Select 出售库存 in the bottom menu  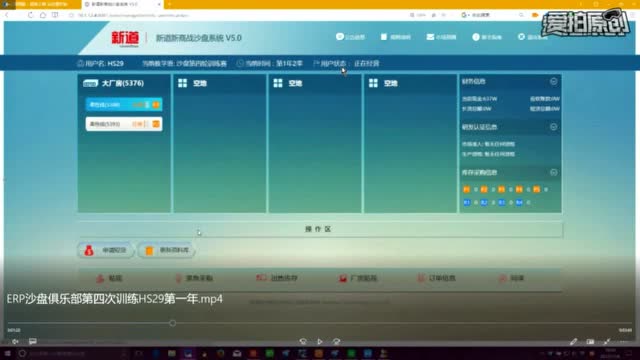coord(277,278)
